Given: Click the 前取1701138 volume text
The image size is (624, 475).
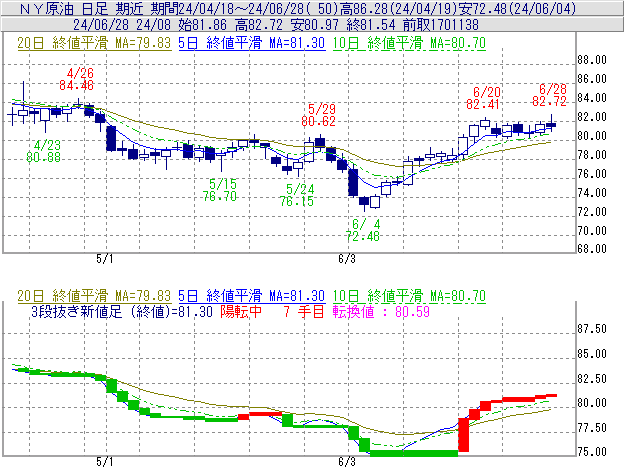Looking at the screenshot, I should click(441, 25).
